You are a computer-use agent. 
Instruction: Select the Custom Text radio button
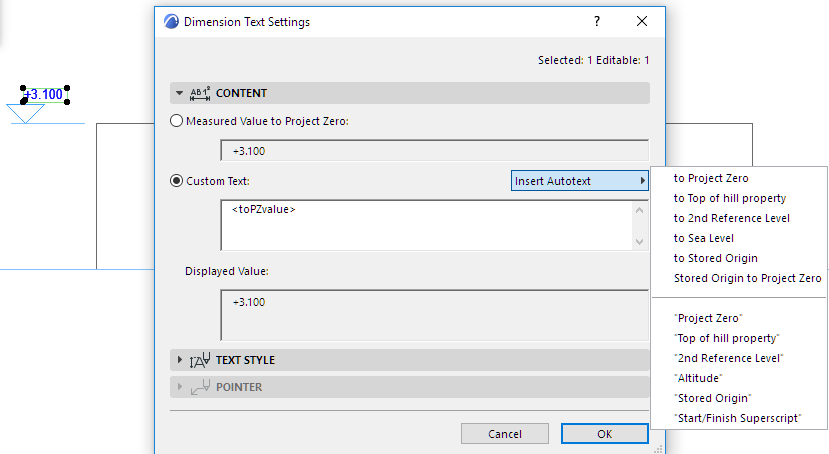[x=177, y=181]
